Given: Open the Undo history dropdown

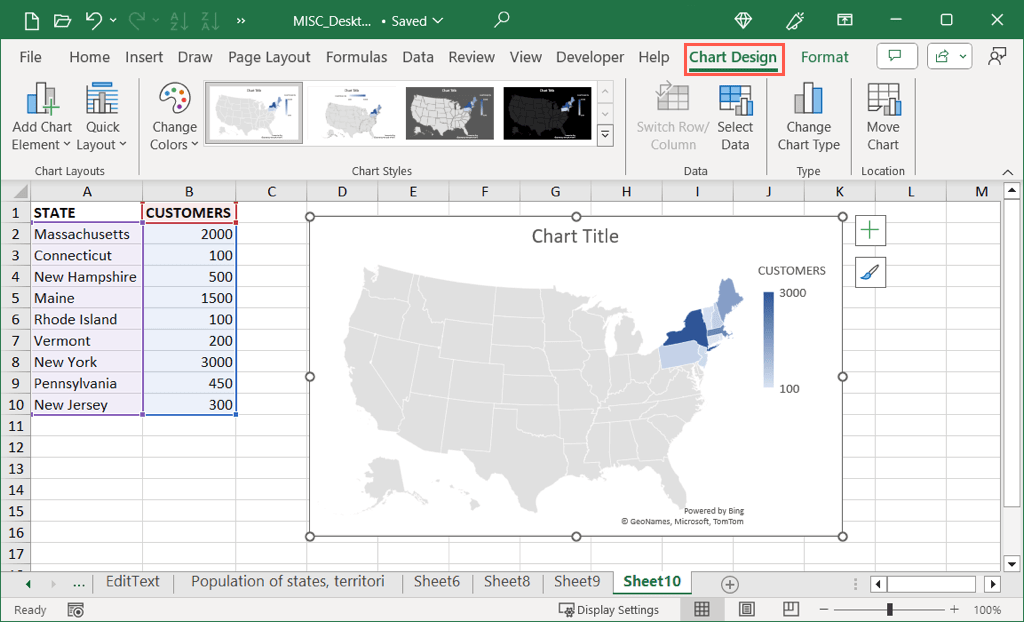Looking at the screenshot, I should [x=113, y=20].
